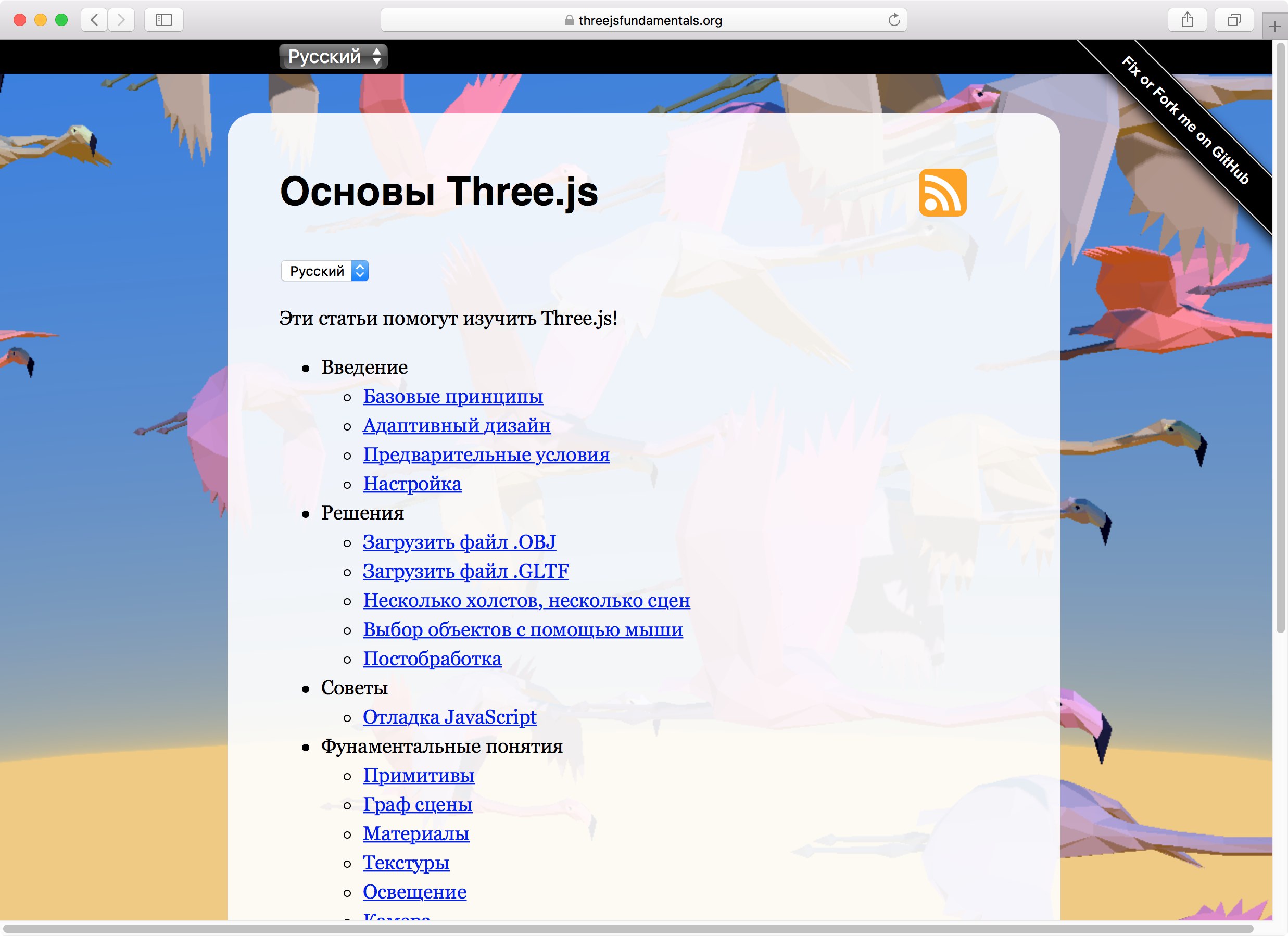This screenshot has width=1288, height=936.
Task: Open the orange RSS feed icon
Action: click(x=943, y=192)
